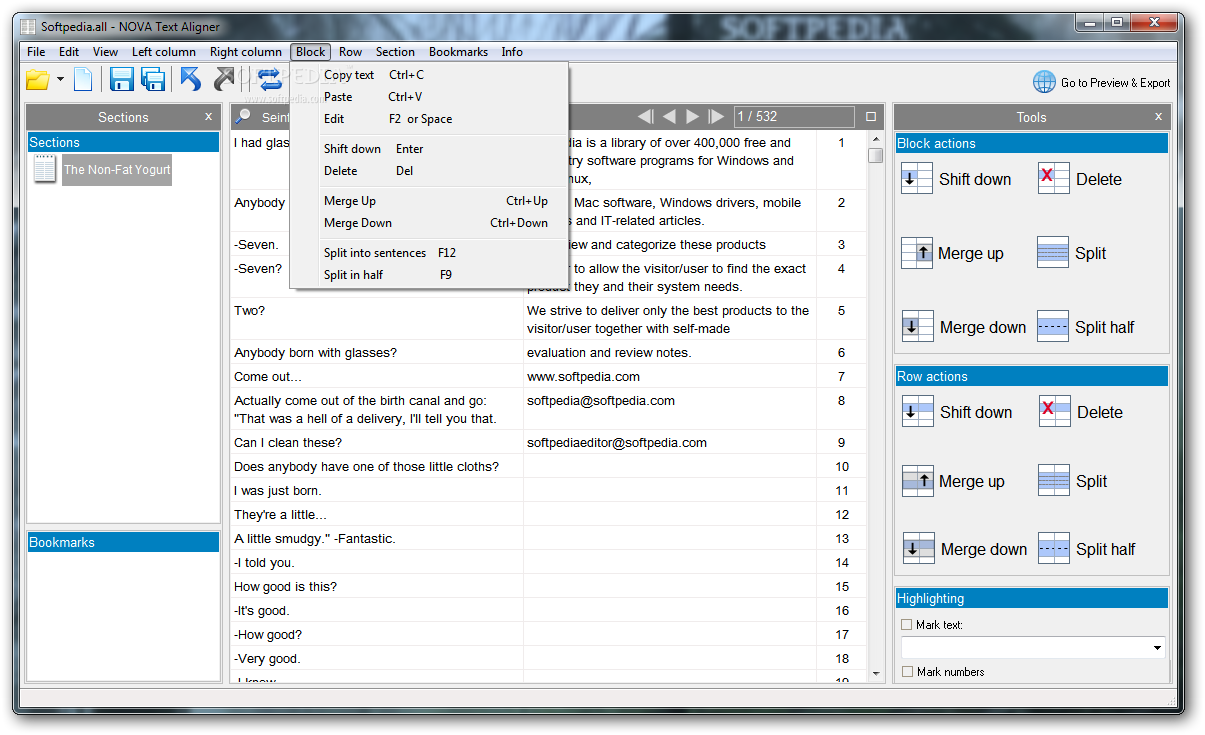The width and height of the screenshot is (1205, 735).
Task: Save using the single floppy disk icon
Action: click(122, 80)
